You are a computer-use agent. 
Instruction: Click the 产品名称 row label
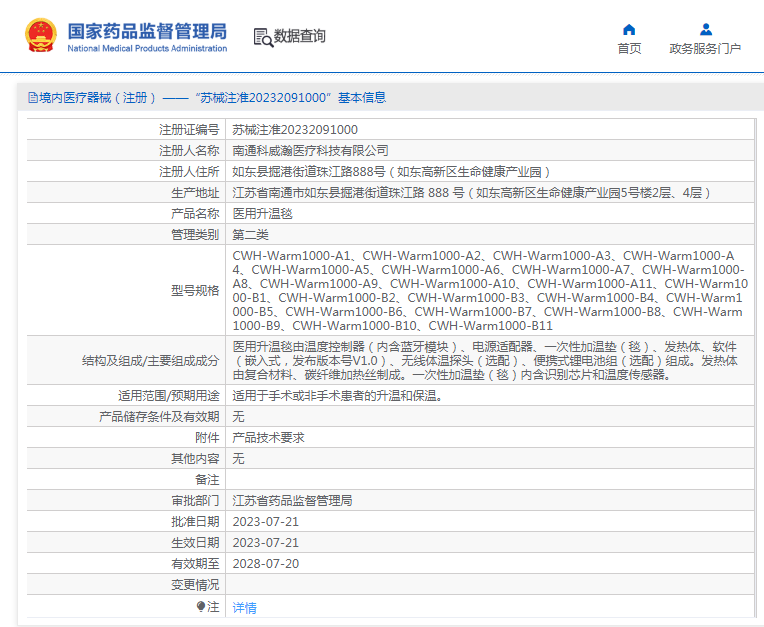coord(195,213)
